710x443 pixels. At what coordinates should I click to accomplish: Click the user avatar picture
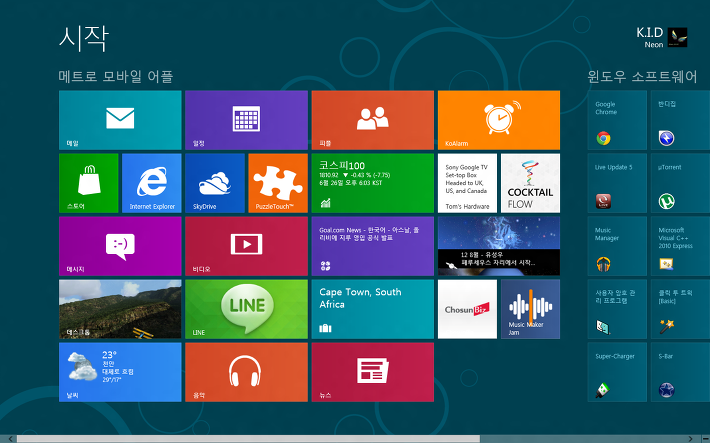tap(677, 37)
